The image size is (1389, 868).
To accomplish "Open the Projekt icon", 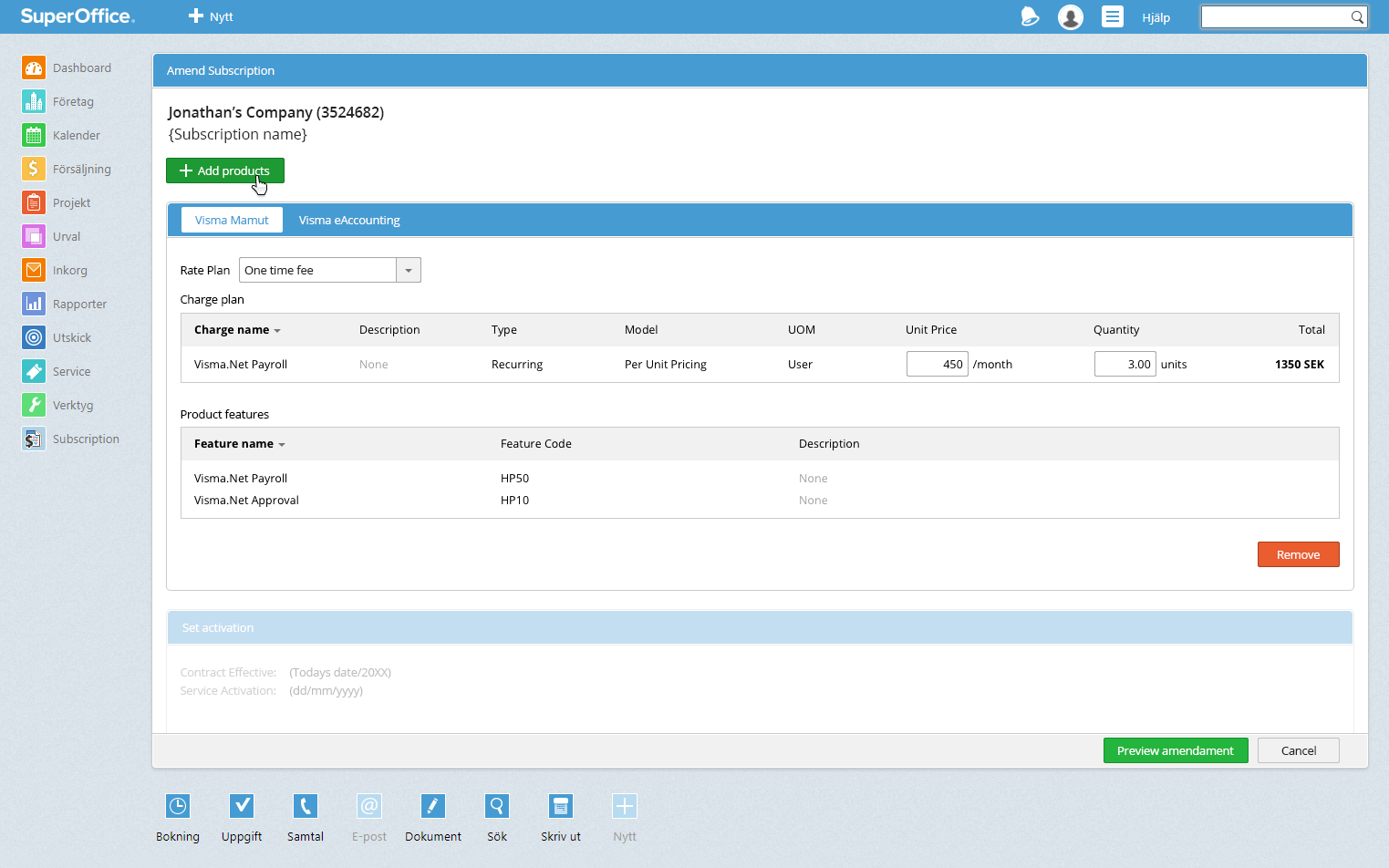I will coord(34,202).
